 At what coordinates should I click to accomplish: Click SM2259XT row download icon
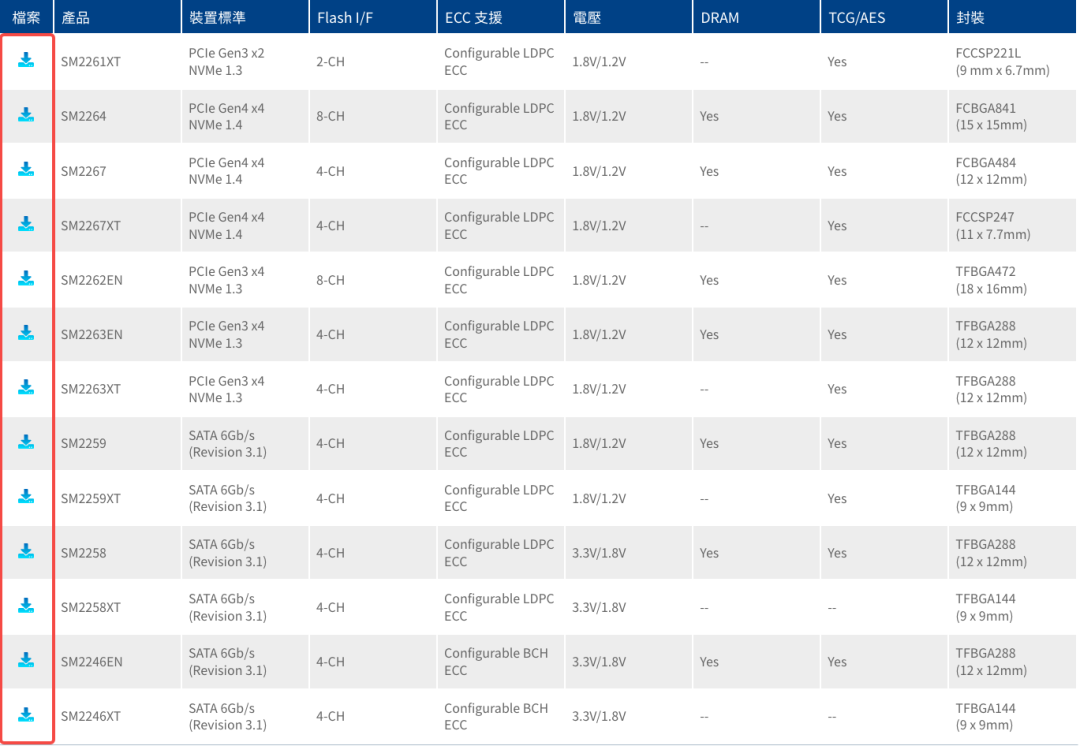click(x=26, y=497)
